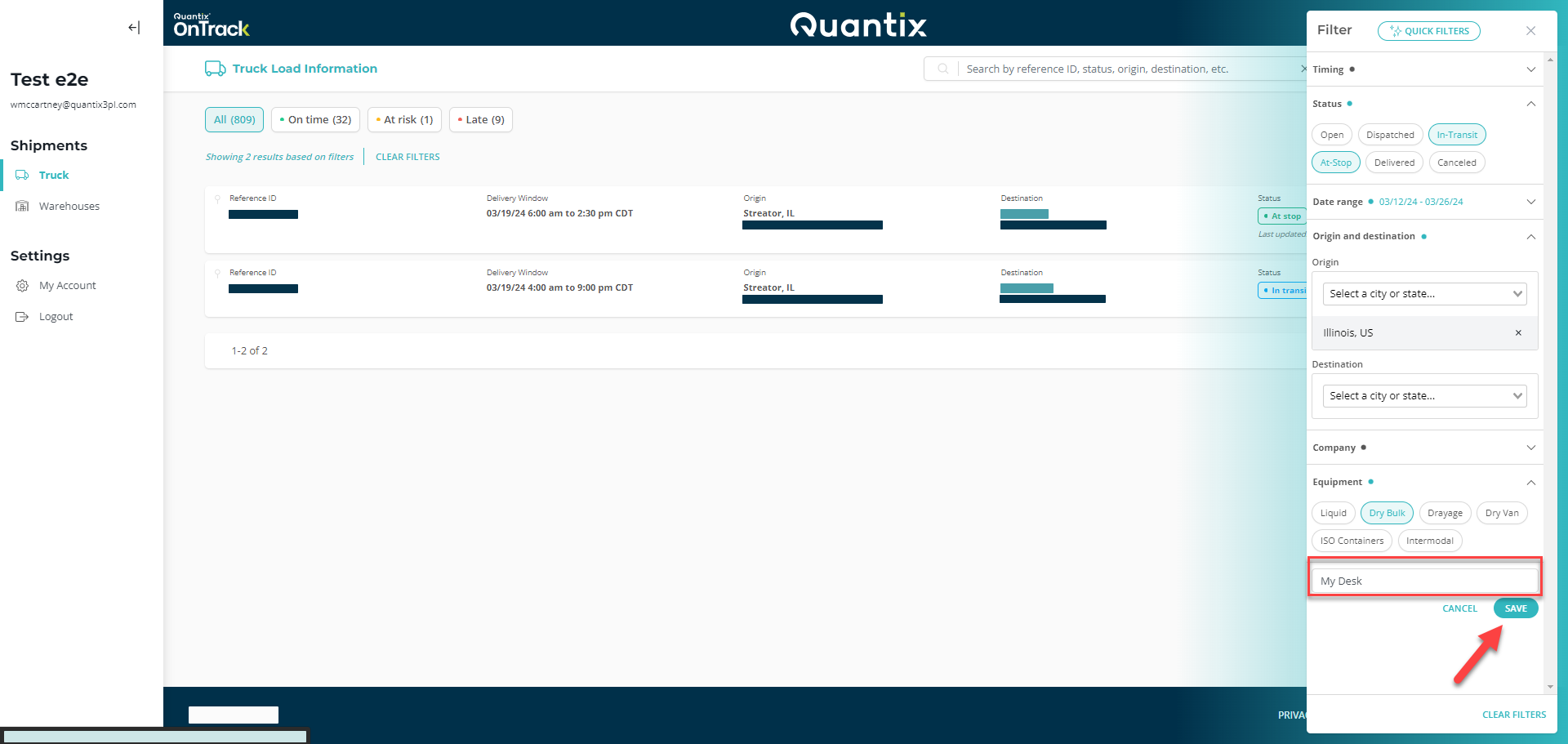Screen dimensions: 1568x744
Task: Switch to the On time (32) tab
Action: pyautogui.click(x=315, y=120)
